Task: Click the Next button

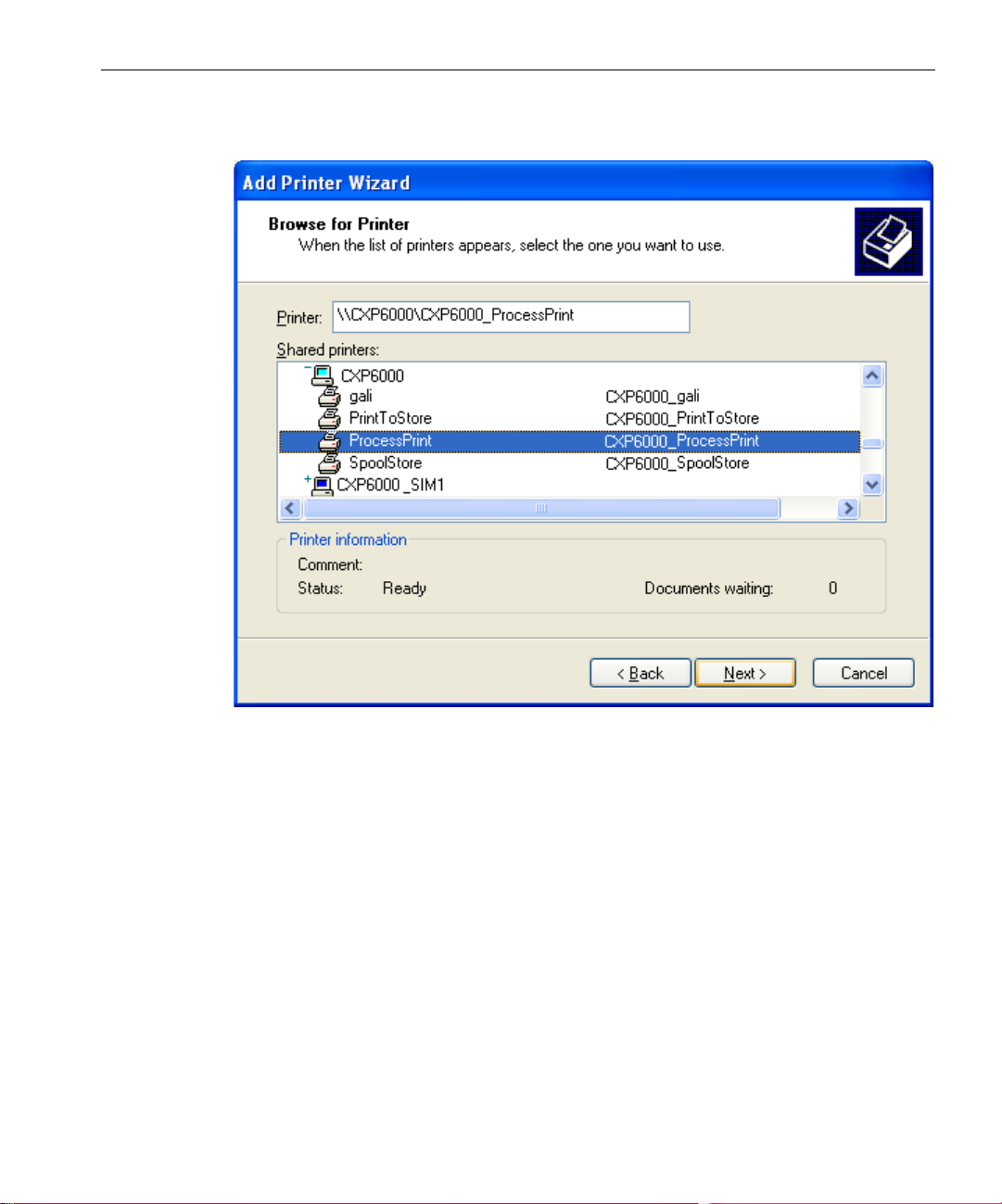Action: 745,673
